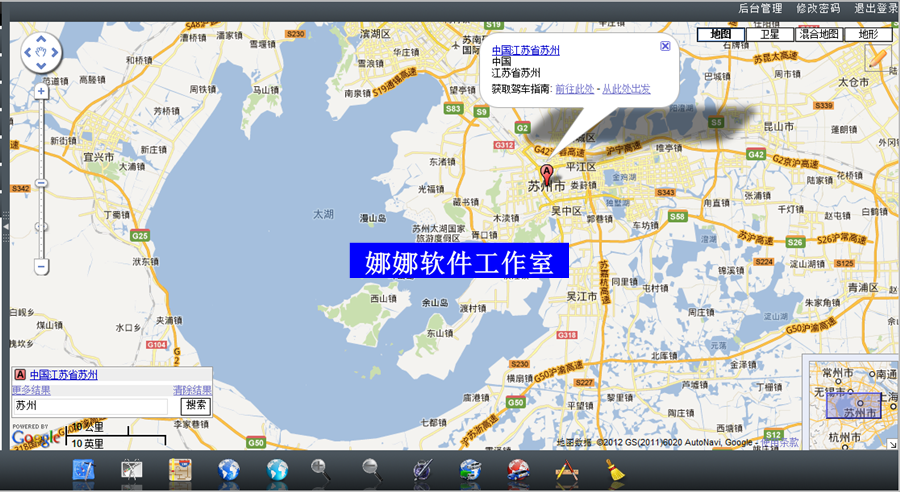This screenshot has width=900, height=492.
Task: Open the compass with quill pen icon
Action: click(x=422, y=470)
